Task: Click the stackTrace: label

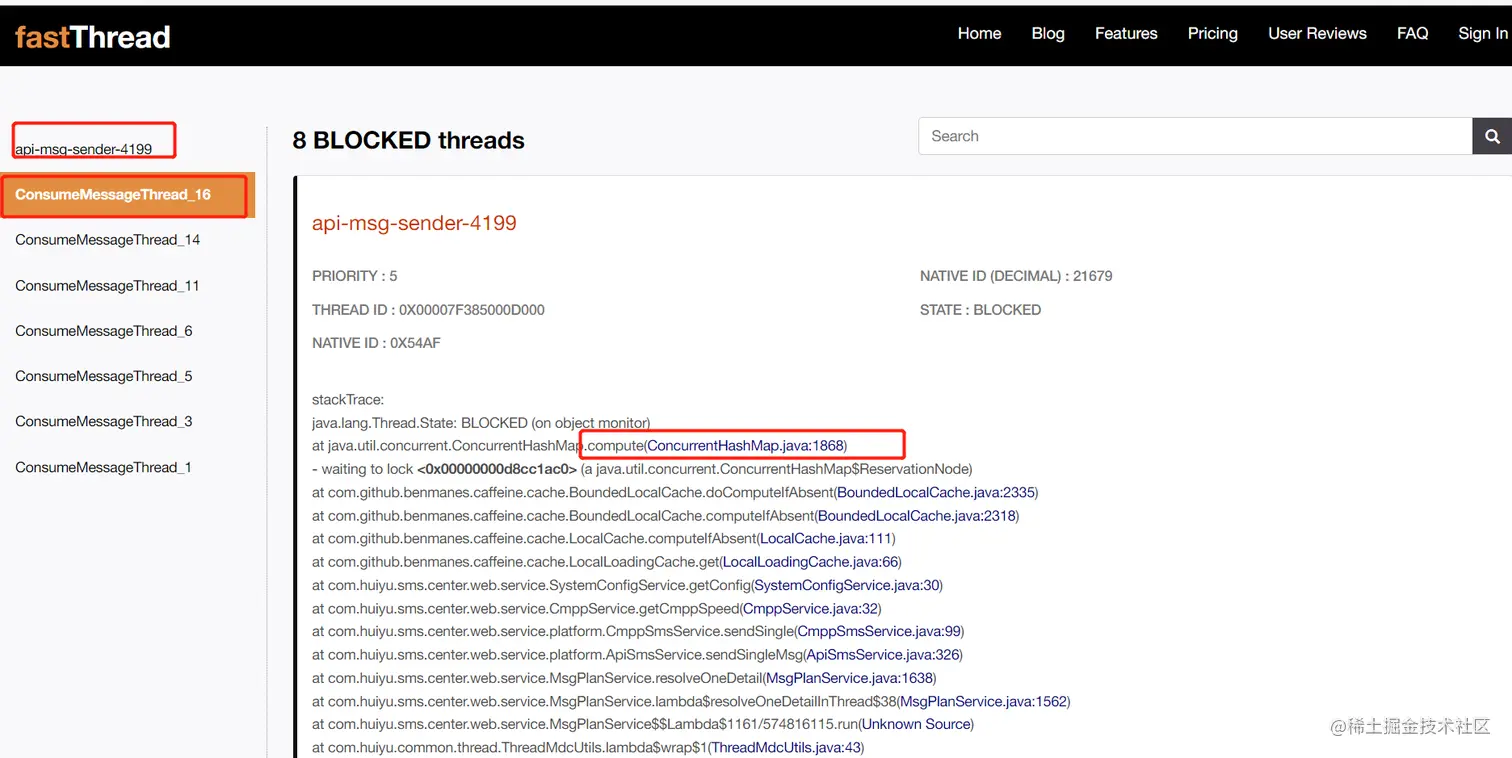Action: coord(348,400)
